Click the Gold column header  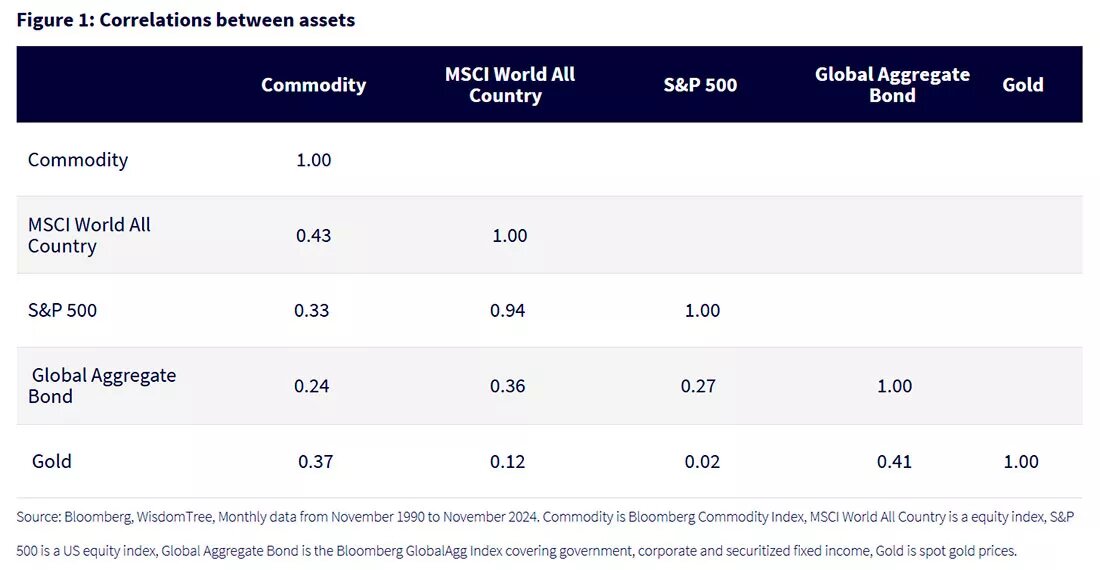click(x=1023, y=85)
